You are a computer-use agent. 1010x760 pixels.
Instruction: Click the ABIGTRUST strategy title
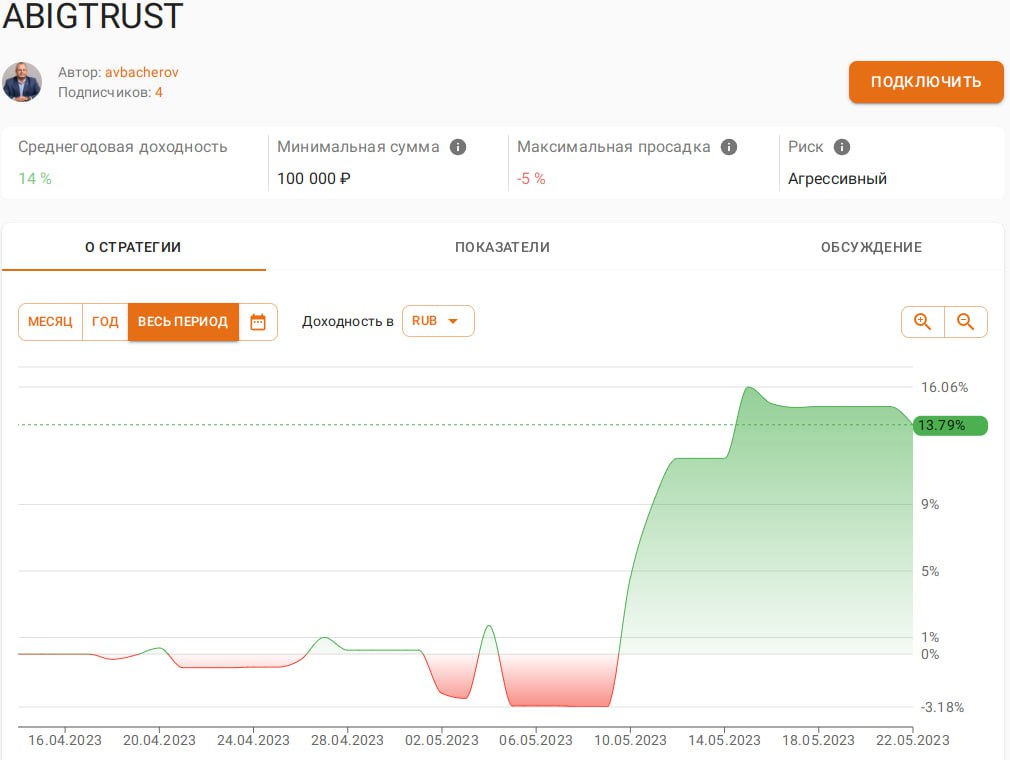[93, 15]
